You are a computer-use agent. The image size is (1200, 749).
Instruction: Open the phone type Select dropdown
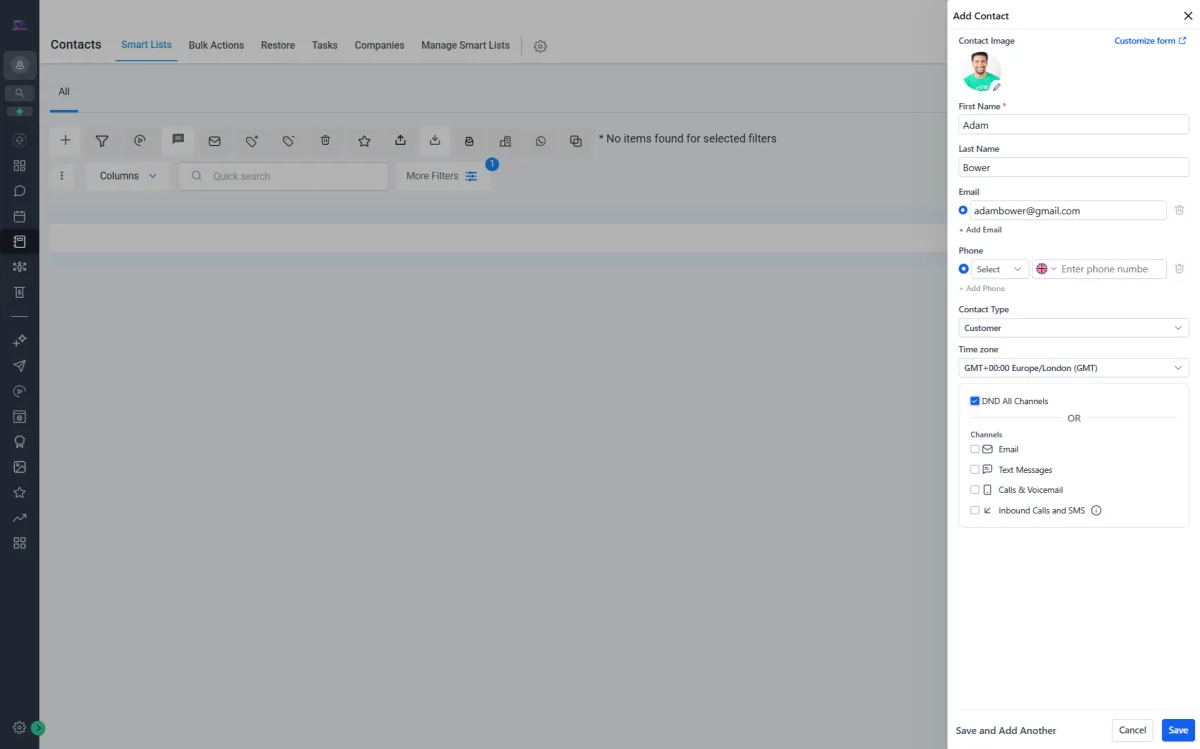pos(1000,269)
